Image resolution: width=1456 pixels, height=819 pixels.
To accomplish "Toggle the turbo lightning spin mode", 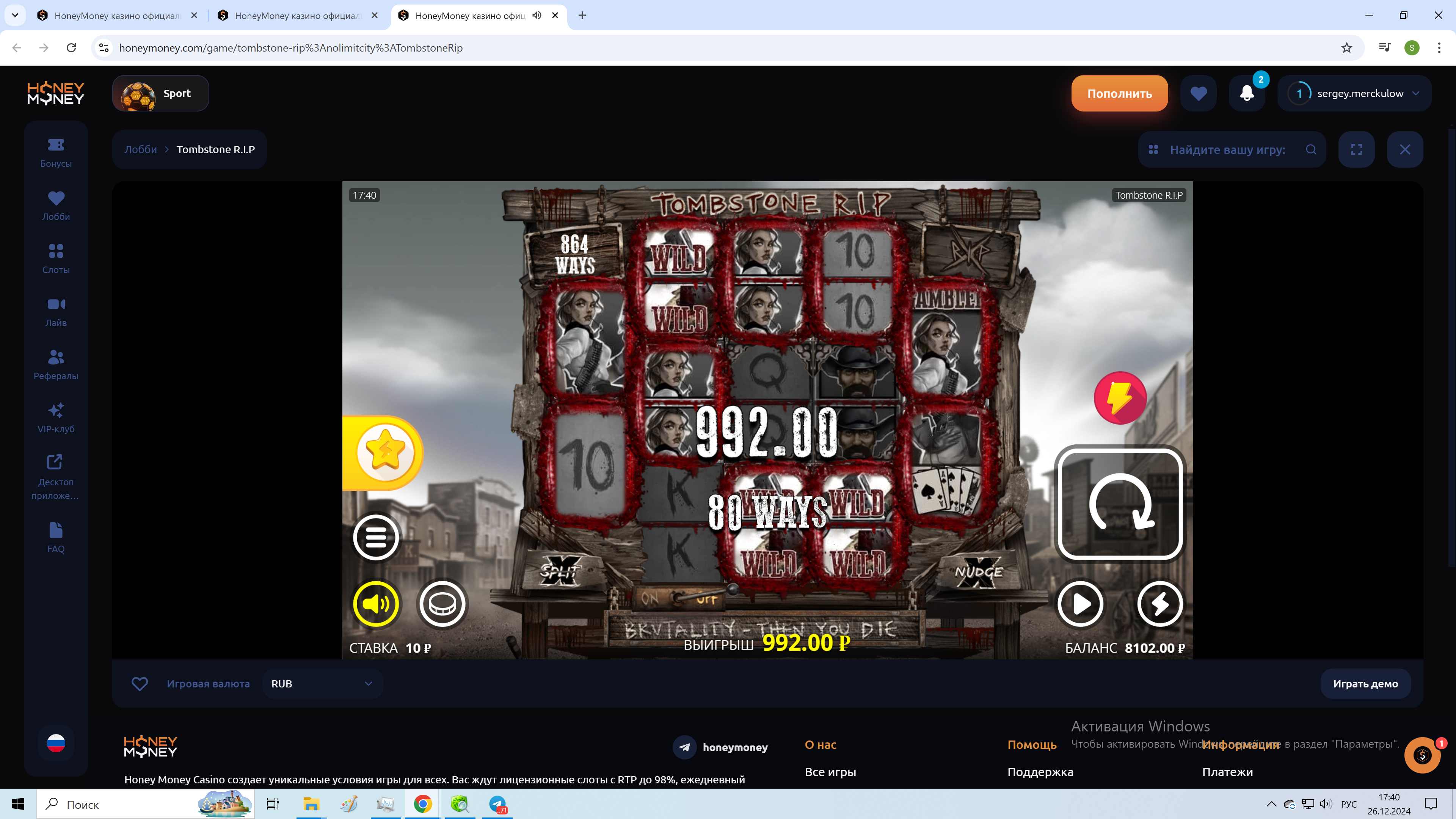I will [1160, 604].
